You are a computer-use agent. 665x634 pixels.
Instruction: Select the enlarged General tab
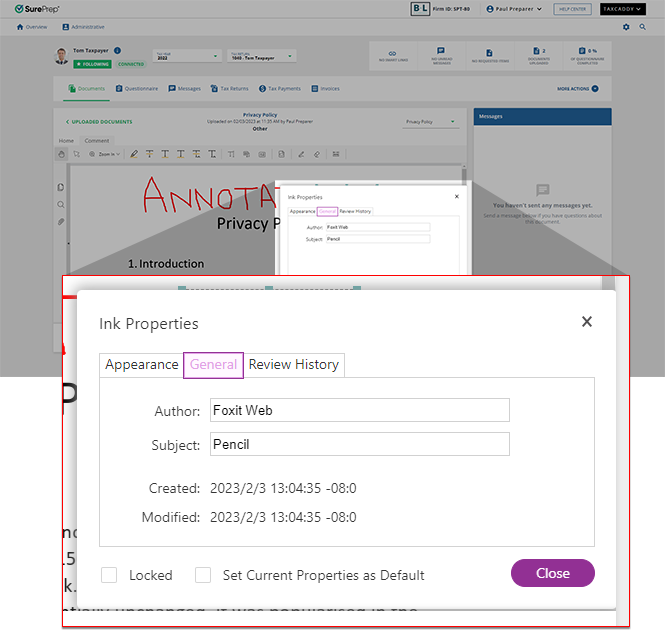point(213,365)
